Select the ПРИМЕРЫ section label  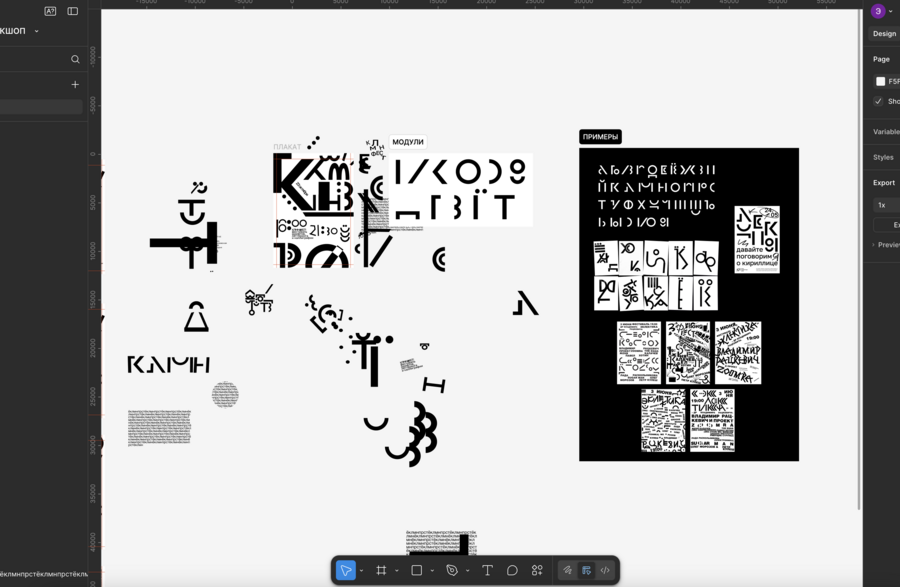click(600, 137)
